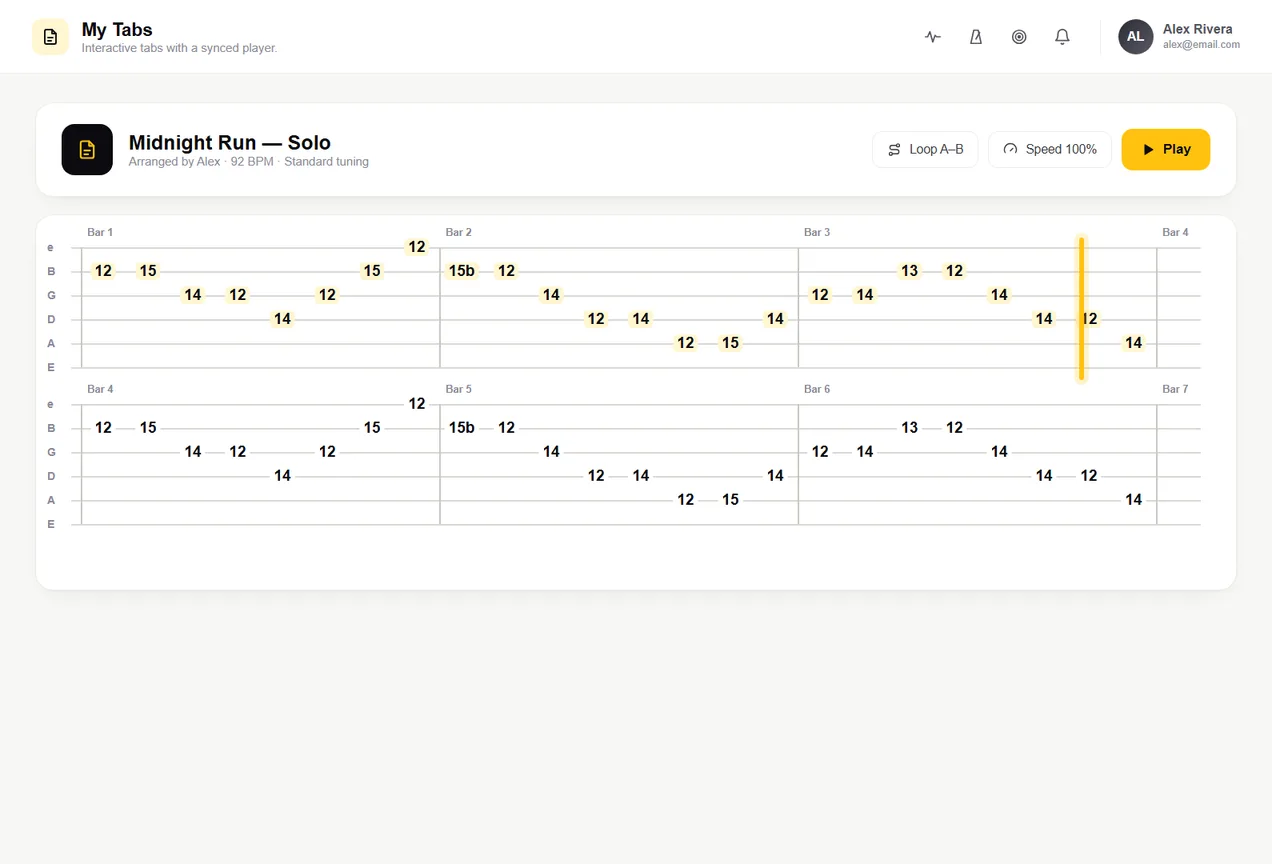1272x864 pixels.
Task: Open notifications bell
Action: click(x=1062, y=37)
